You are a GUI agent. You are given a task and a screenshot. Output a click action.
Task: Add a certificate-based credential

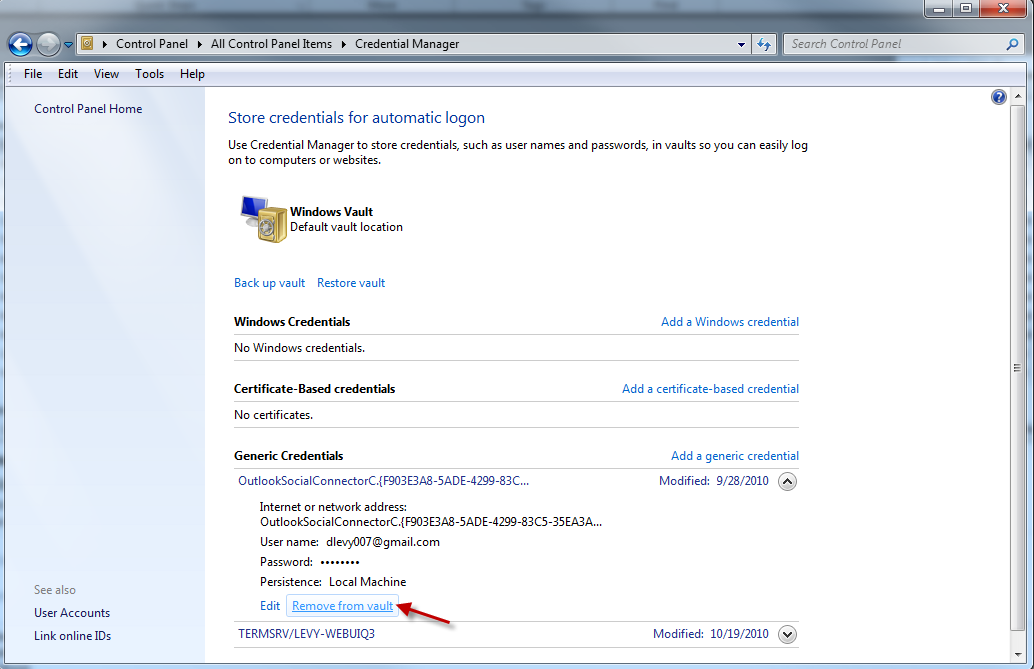tap(710, 389)
